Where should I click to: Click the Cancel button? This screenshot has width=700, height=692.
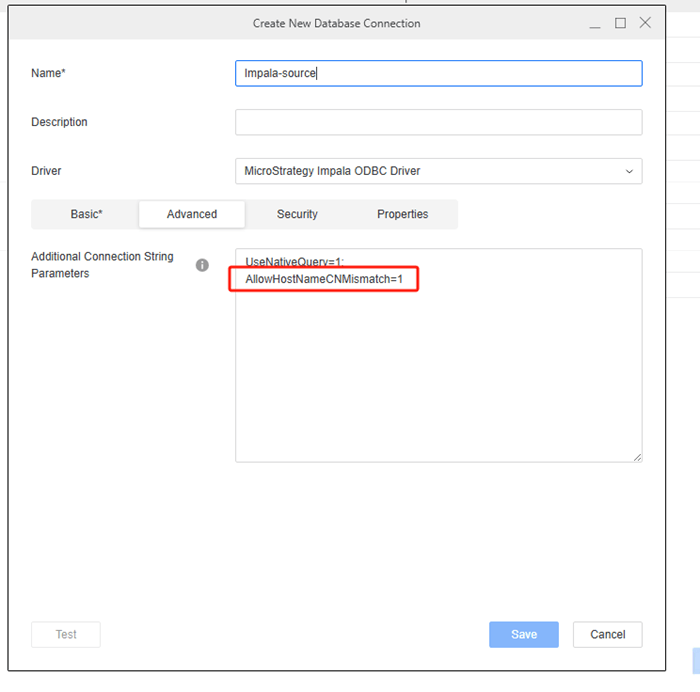point(607,634)
